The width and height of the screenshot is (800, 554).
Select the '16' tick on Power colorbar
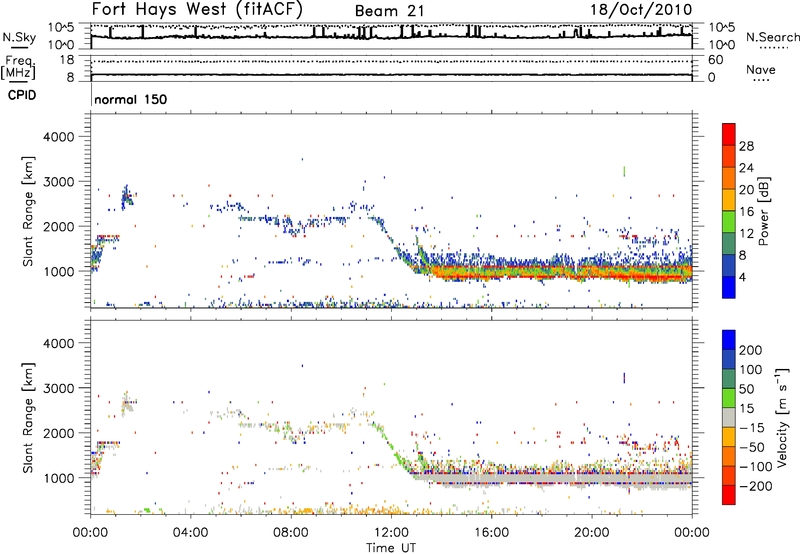point(746,212)
